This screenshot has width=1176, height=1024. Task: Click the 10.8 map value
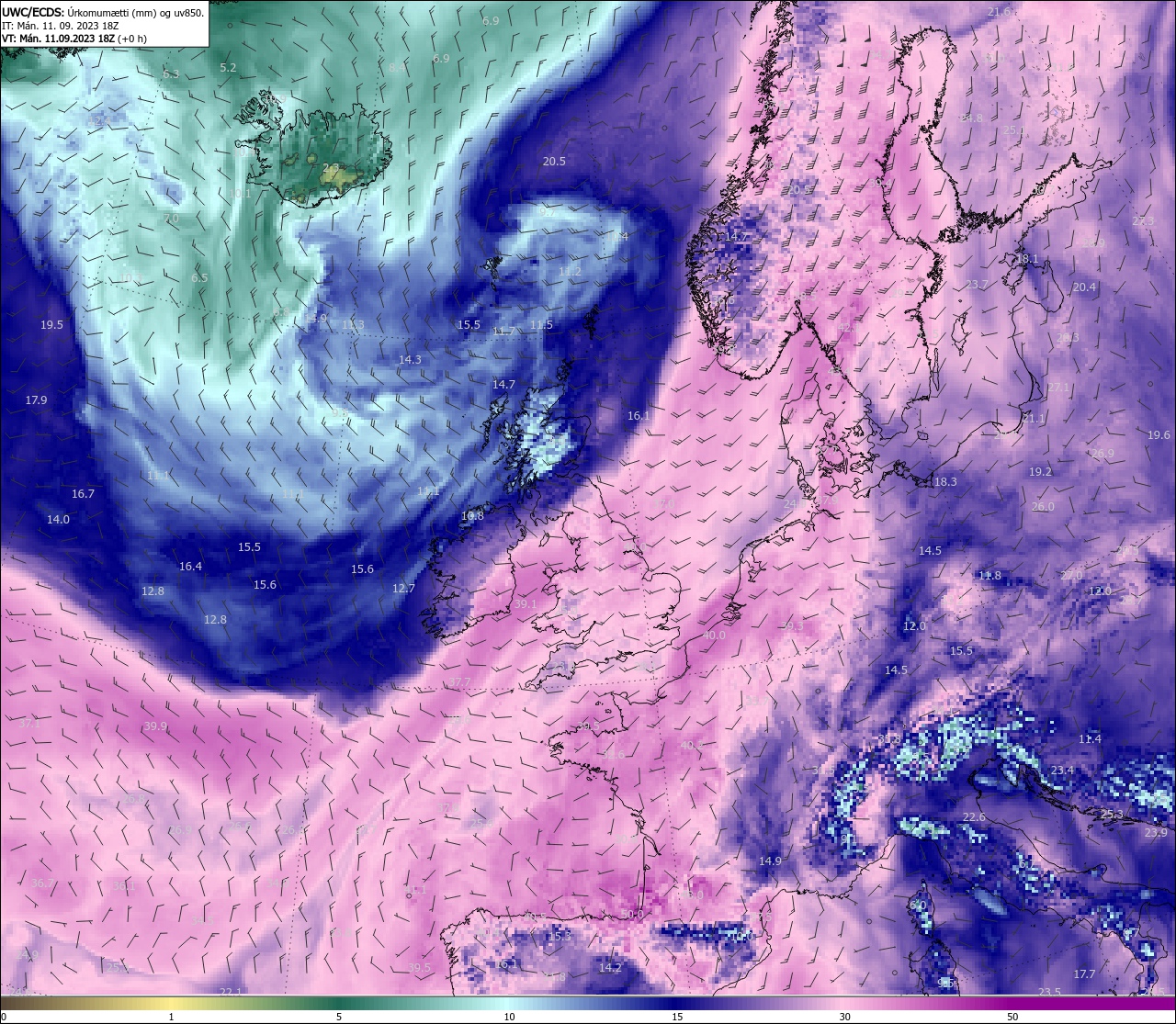(x=472, y=516)
